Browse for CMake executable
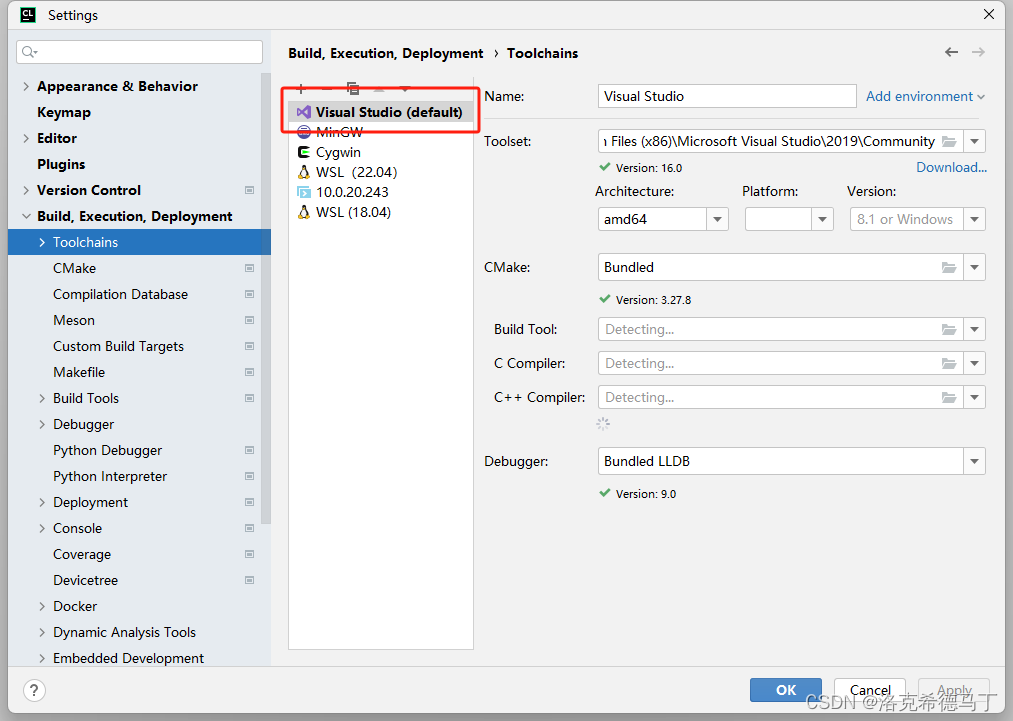The image size is (1013, 721). 949,267
